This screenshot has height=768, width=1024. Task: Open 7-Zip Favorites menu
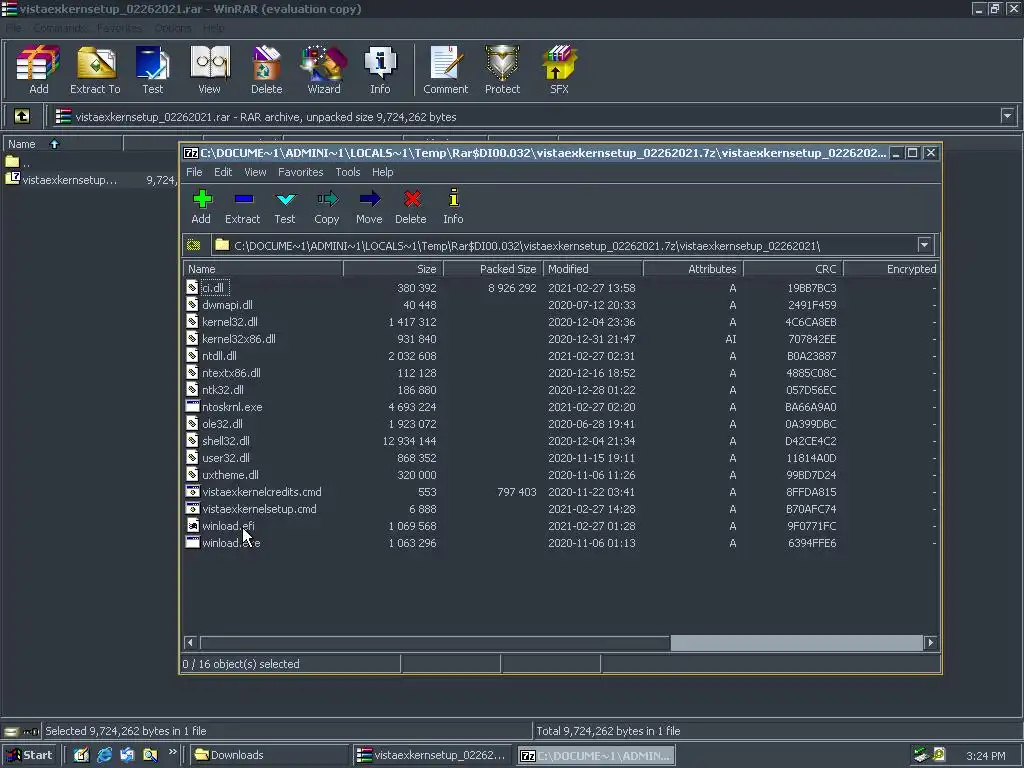click(x=300, y=172)
